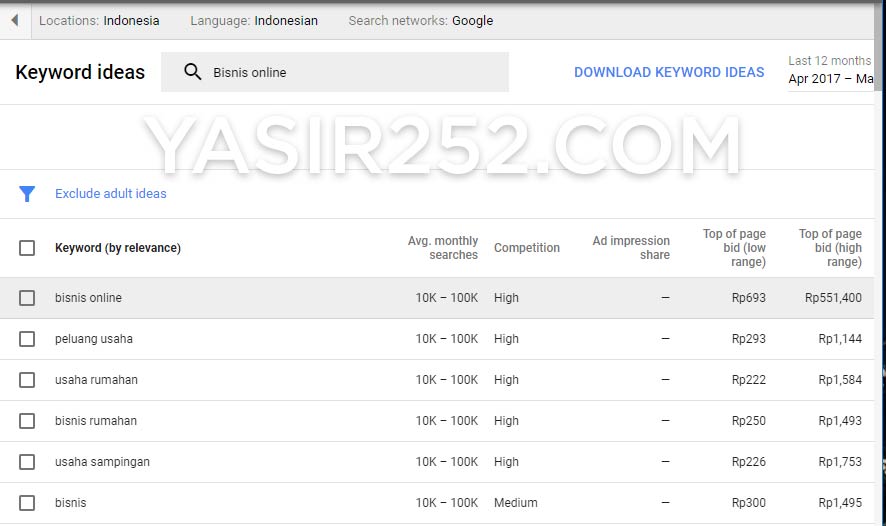Click the 'Rp226' low bid value
The width and height of the screenshot is (886, 526).
pyautogui.click(x=749, y=462)
